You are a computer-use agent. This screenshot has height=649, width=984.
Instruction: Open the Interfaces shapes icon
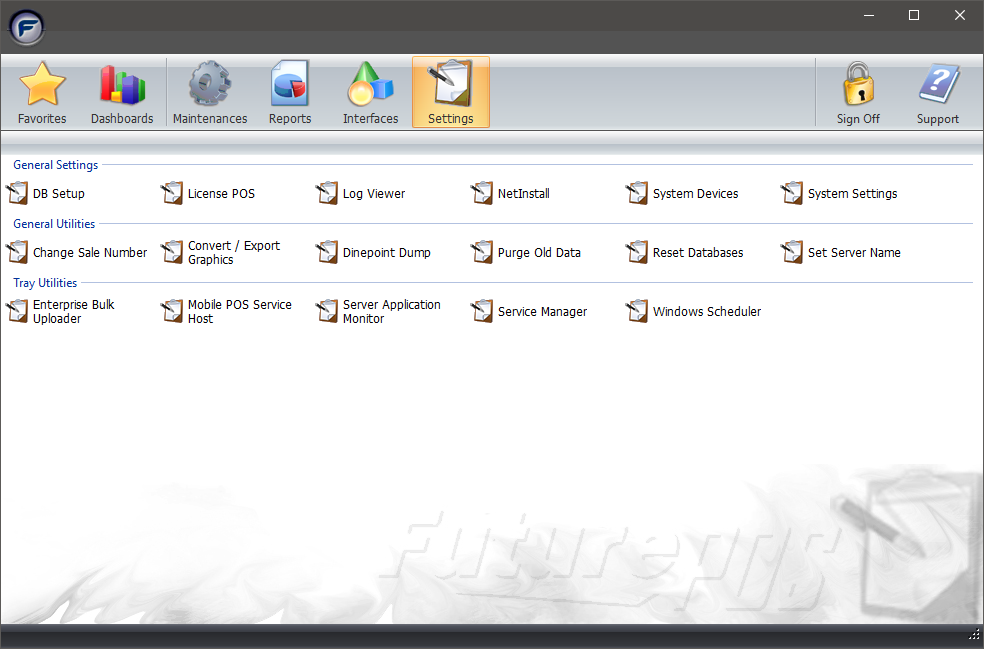[370, 83]
